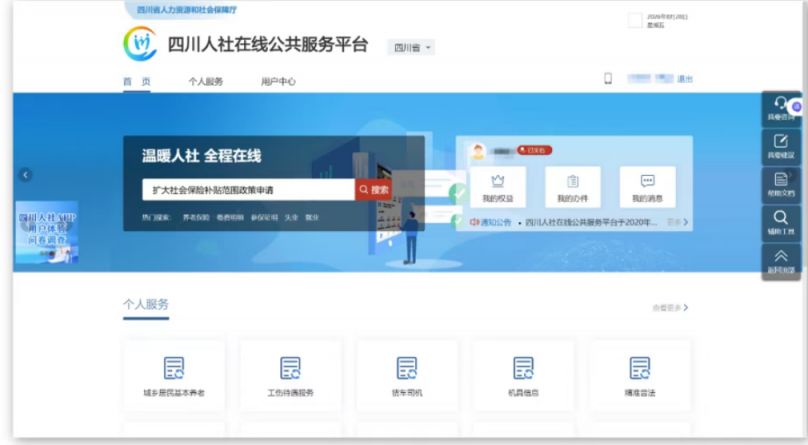Click the red 搜索 search button
The image size is (808, 445).
(374, 190)
